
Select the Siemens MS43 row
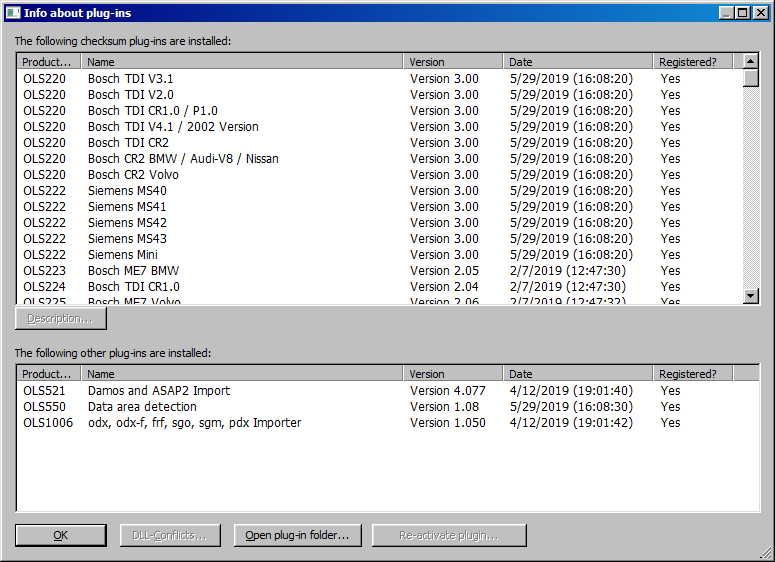pyautogui.click(x=380, y=238)
